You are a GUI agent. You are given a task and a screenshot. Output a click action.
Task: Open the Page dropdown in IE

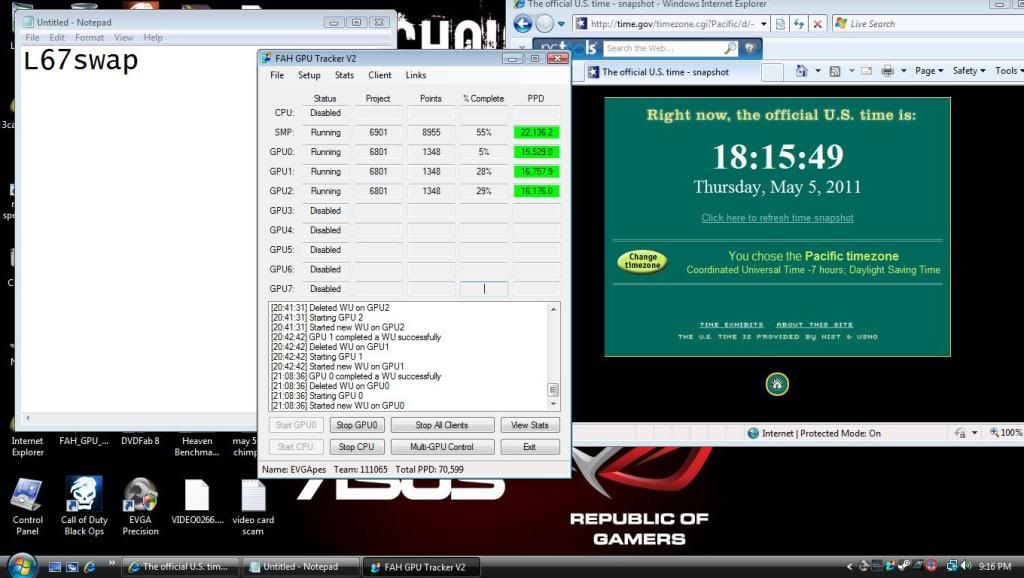tap(929, 71)
